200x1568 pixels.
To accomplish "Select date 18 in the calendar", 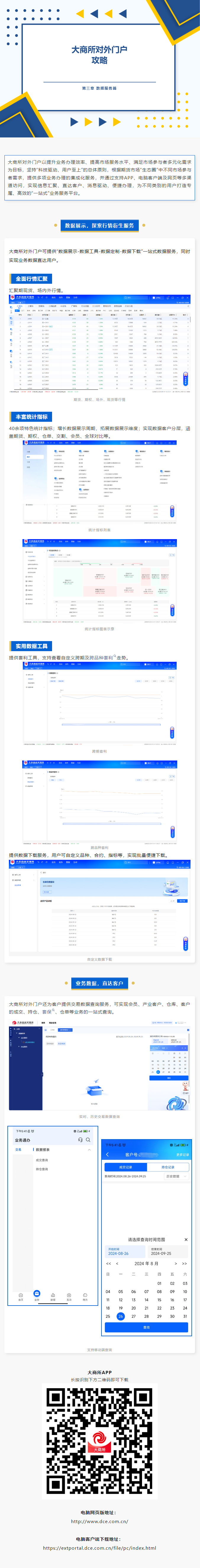I will (x=108, y=1308).
